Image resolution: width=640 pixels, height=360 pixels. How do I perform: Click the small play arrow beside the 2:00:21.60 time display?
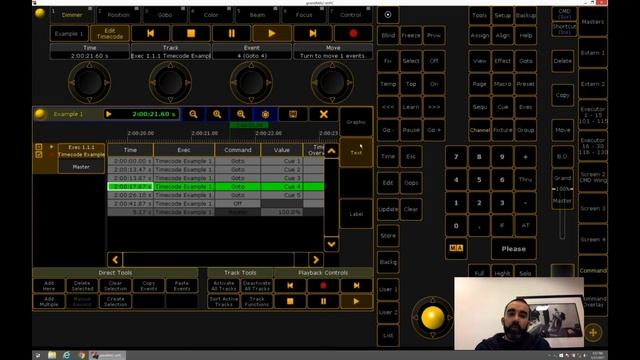(109, 114)
